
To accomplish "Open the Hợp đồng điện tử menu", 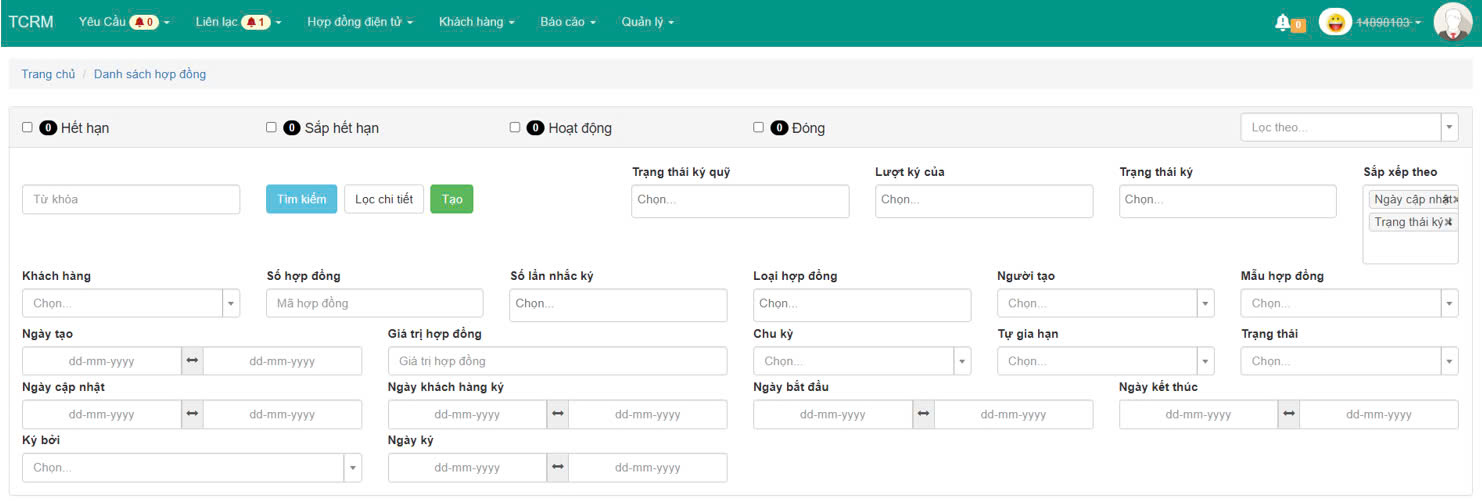I will click(x=360, y=22).
